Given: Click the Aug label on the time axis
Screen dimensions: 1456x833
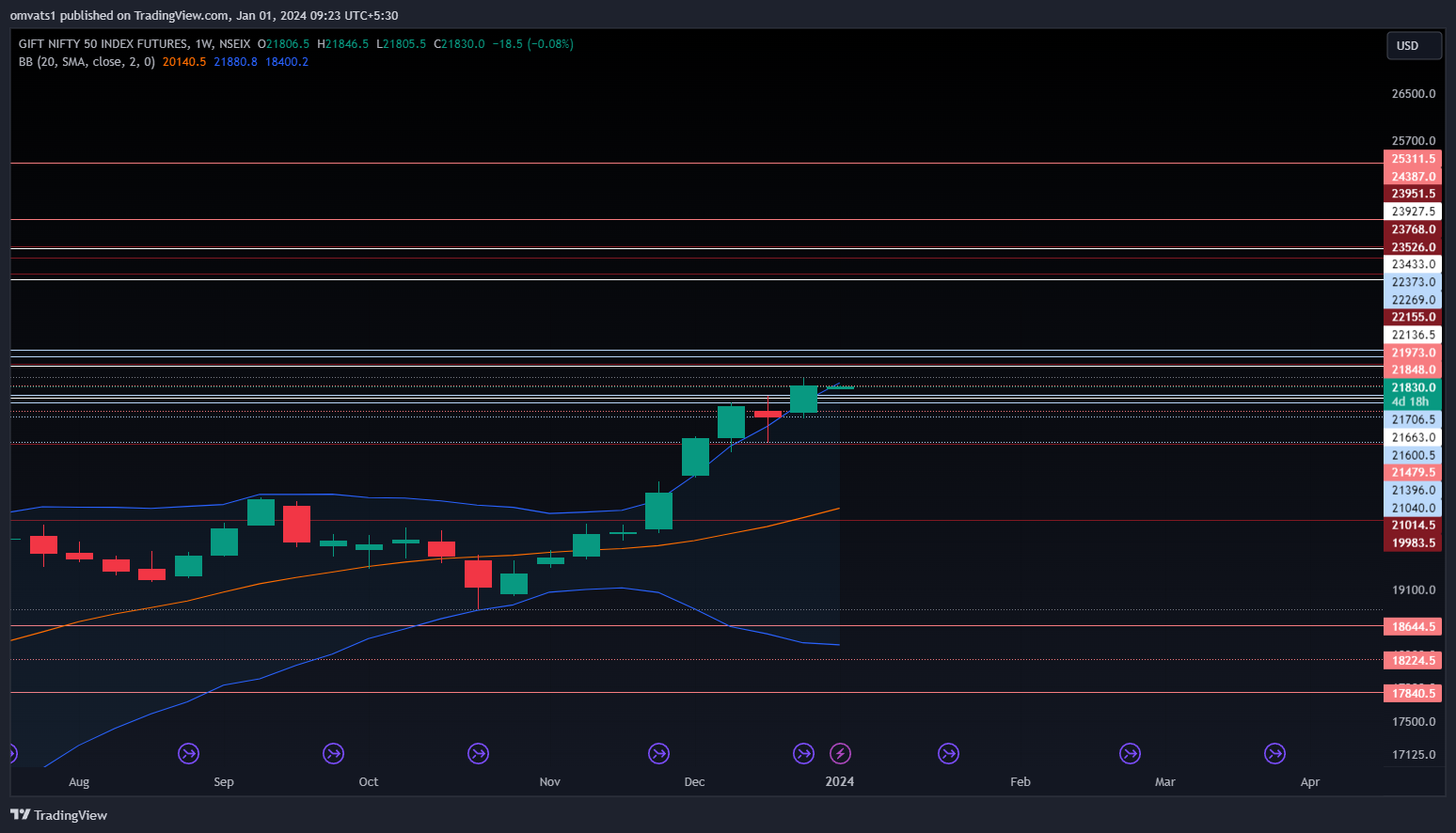Looking at the screenshot, I should pos(79,782).
